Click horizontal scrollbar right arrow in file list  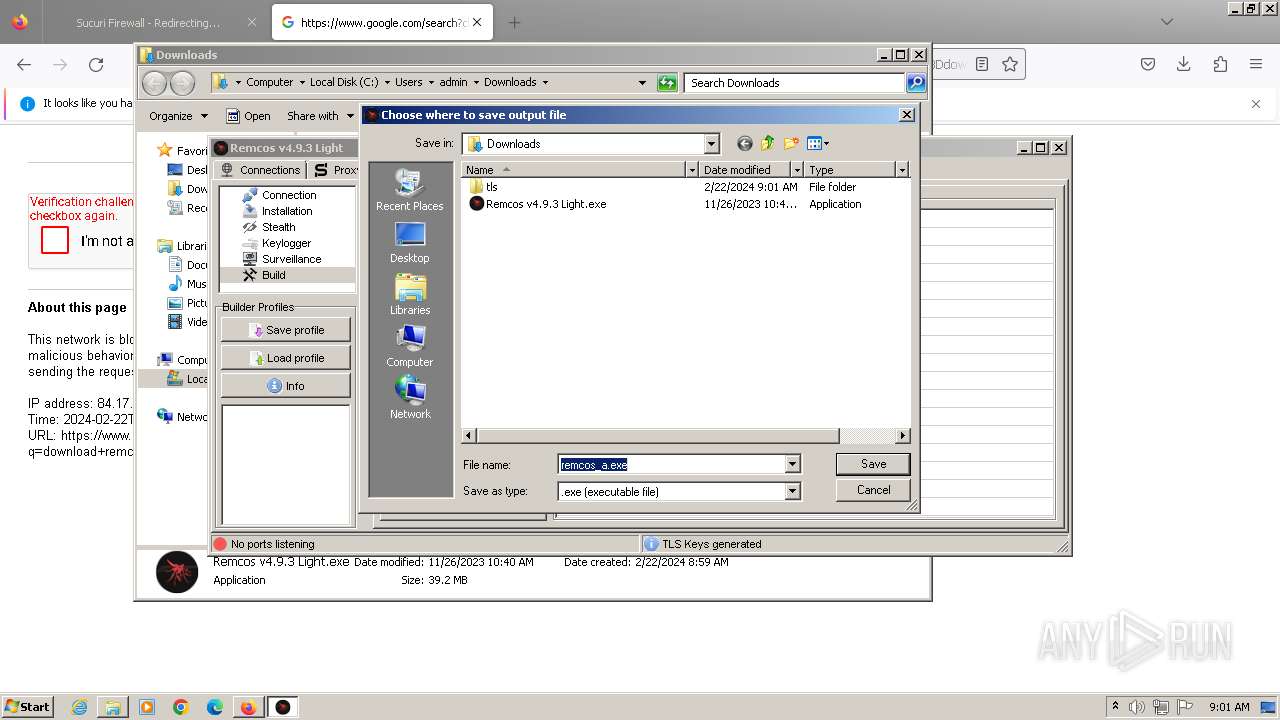click(903, 436)
